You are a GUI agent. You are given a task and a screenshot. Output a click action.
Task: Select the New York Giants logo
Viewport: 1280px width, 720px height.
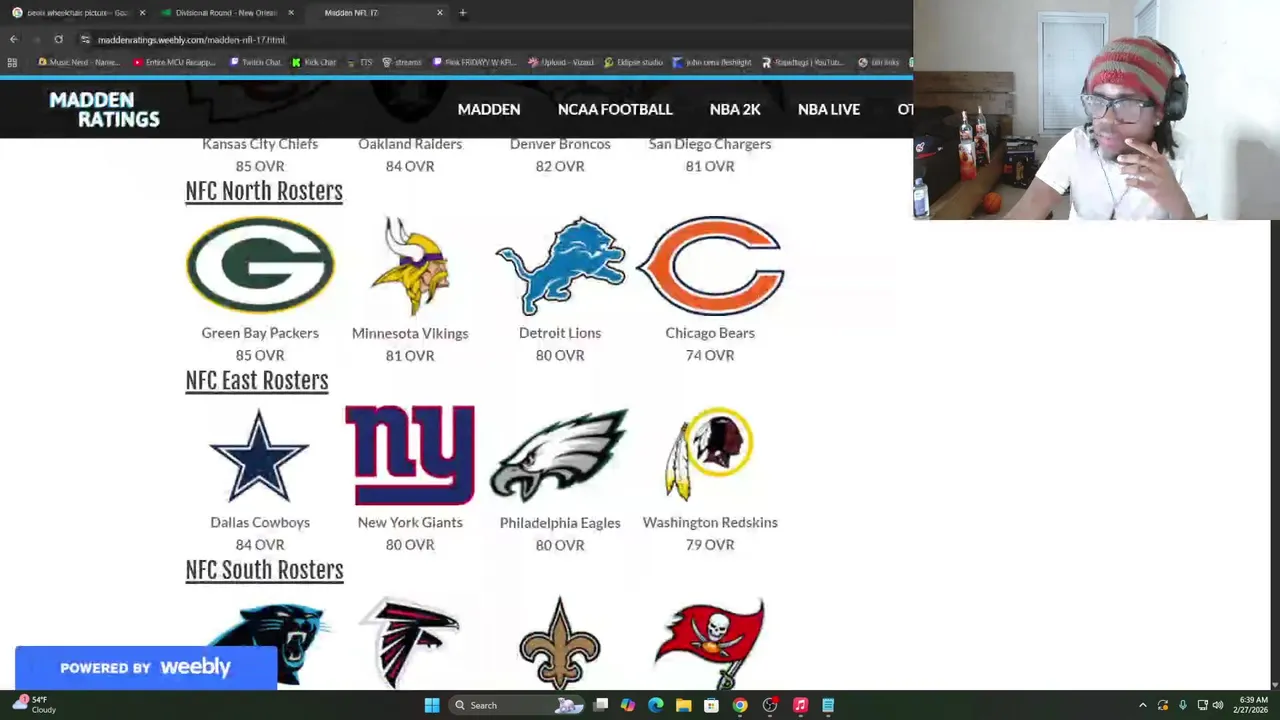(x=410, y=455)
